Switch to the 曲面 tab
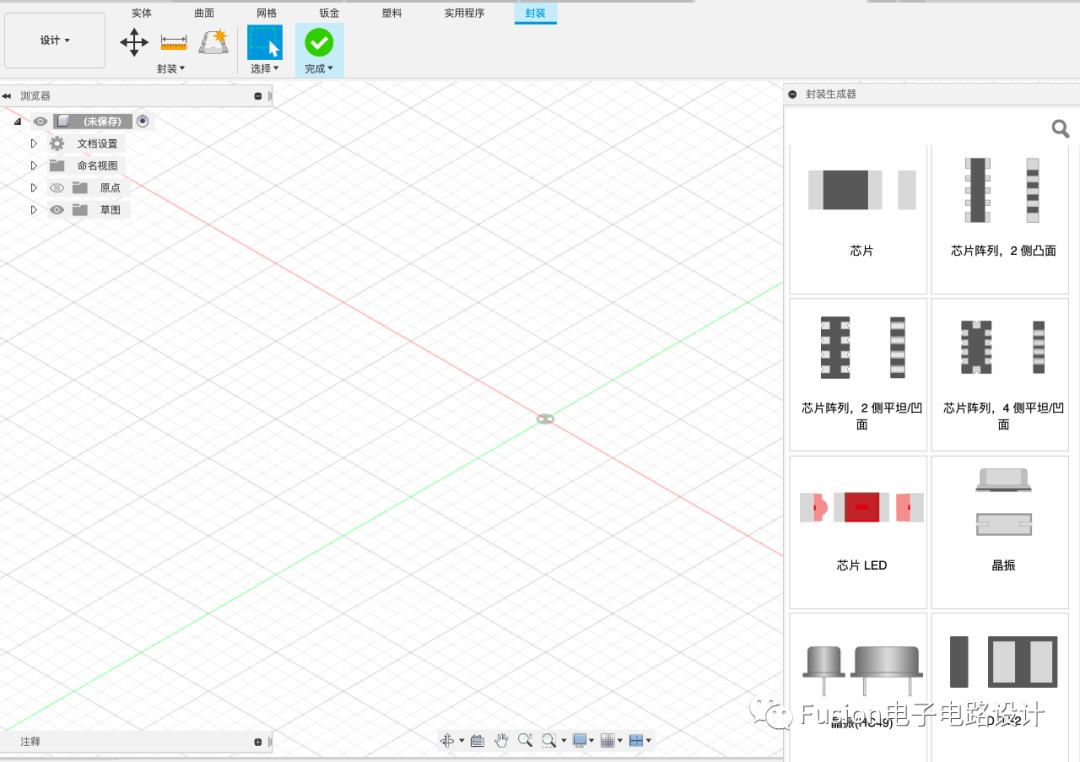Screen dimensions: 1080x762 click(x=204, y=13)
